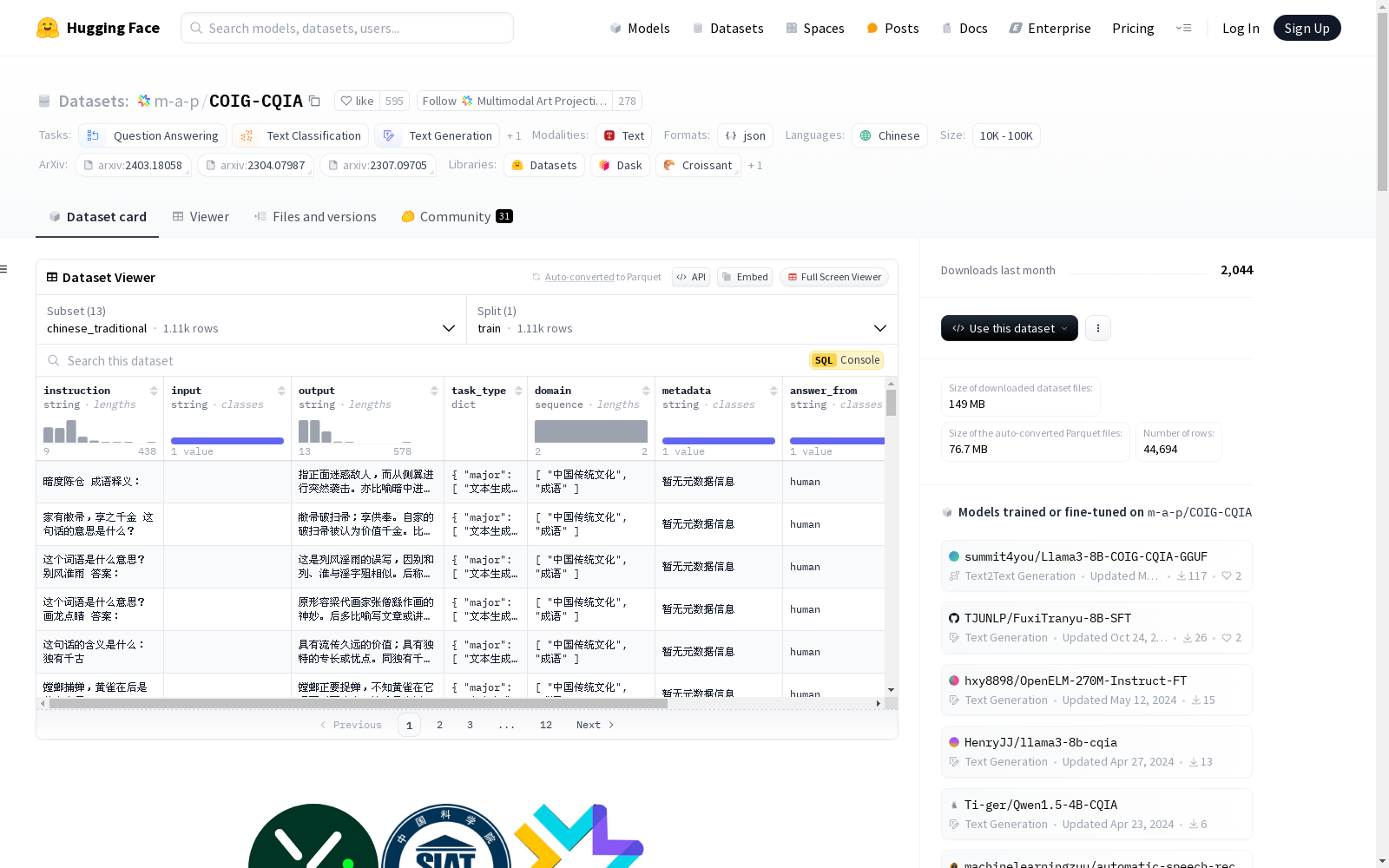Viewport: 1389px width, 868px height.
Task: Open the three-dot options menu
Action: (x=1097, y=328)
